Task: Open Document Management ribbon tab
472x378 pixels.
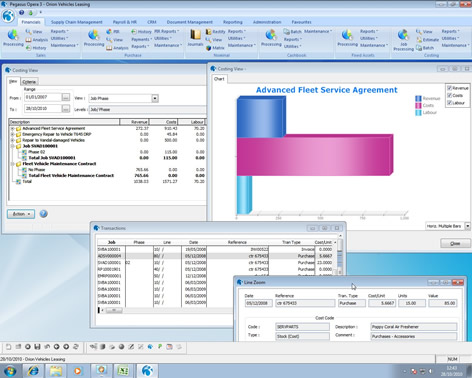Action: coord(189,22)
